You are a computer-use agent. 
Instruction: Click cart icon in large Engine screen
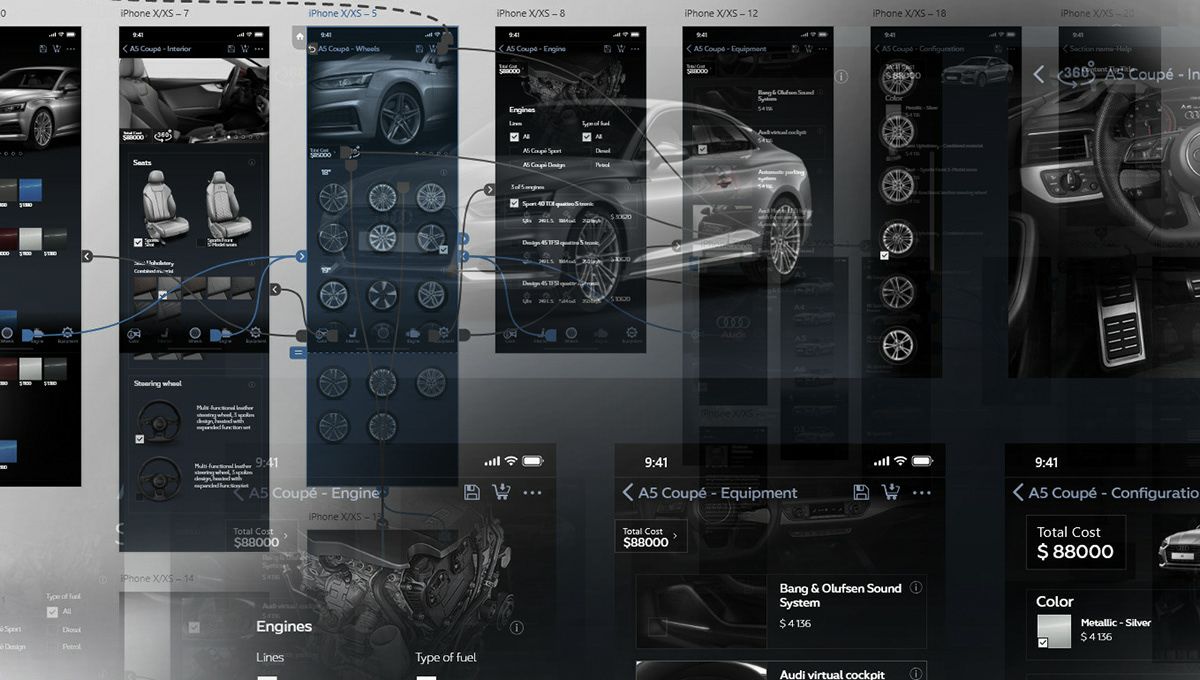tap(501, 492)
